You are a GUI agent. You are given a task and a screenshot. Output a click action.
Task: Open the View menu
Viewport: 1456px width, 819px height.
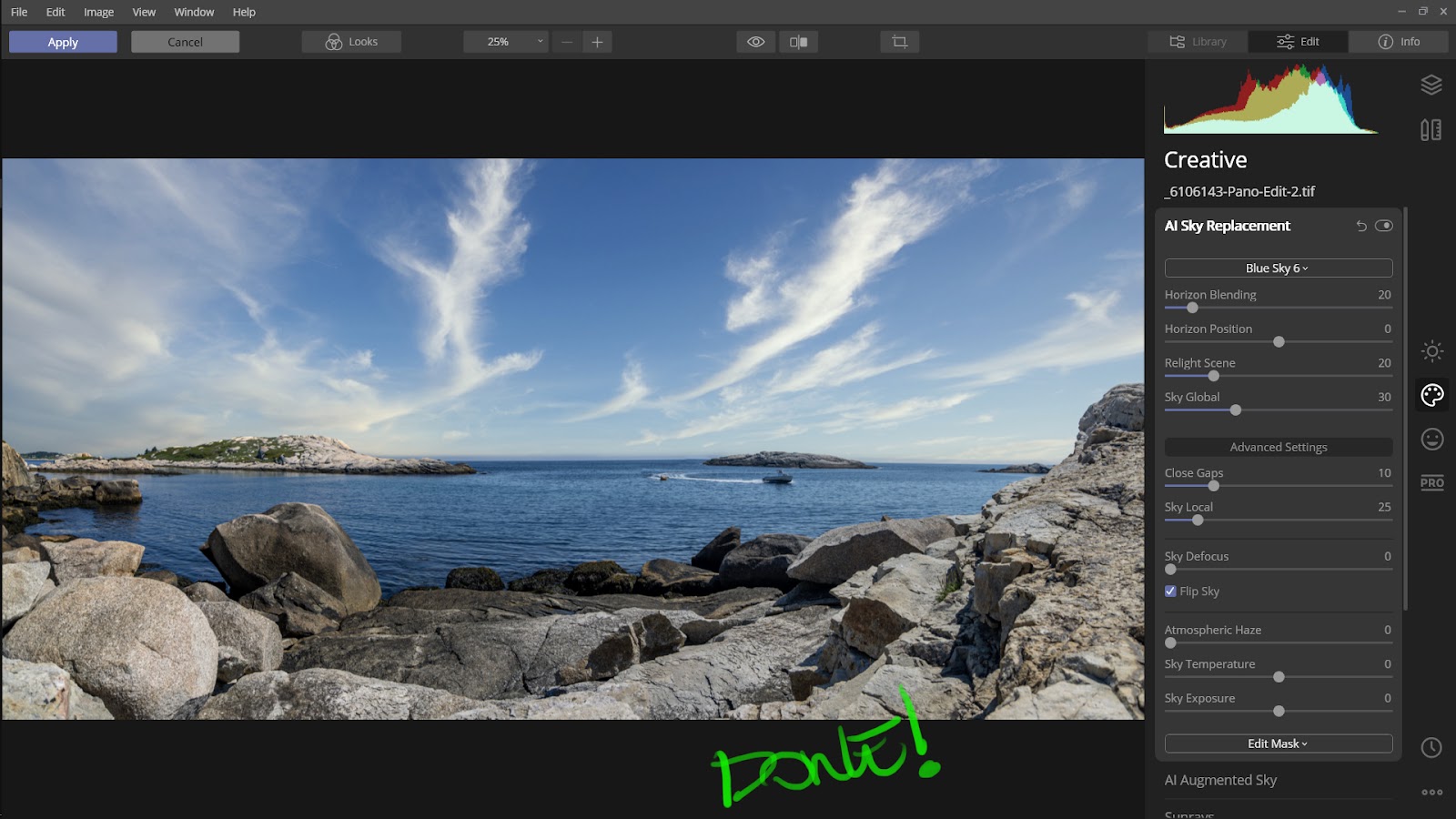tap(144, 12)
